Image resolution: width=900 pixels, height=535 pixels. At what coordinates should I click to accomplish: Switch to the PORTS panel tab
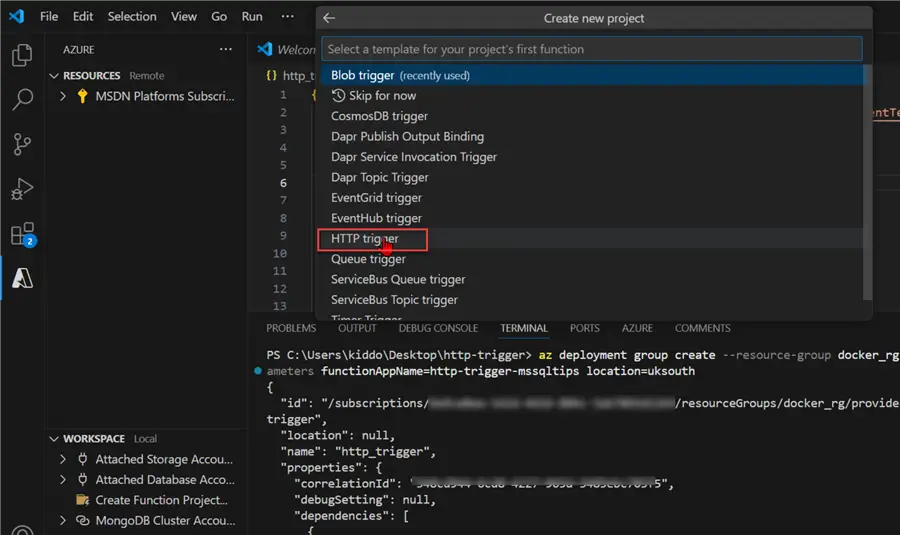tap(585, 328)
